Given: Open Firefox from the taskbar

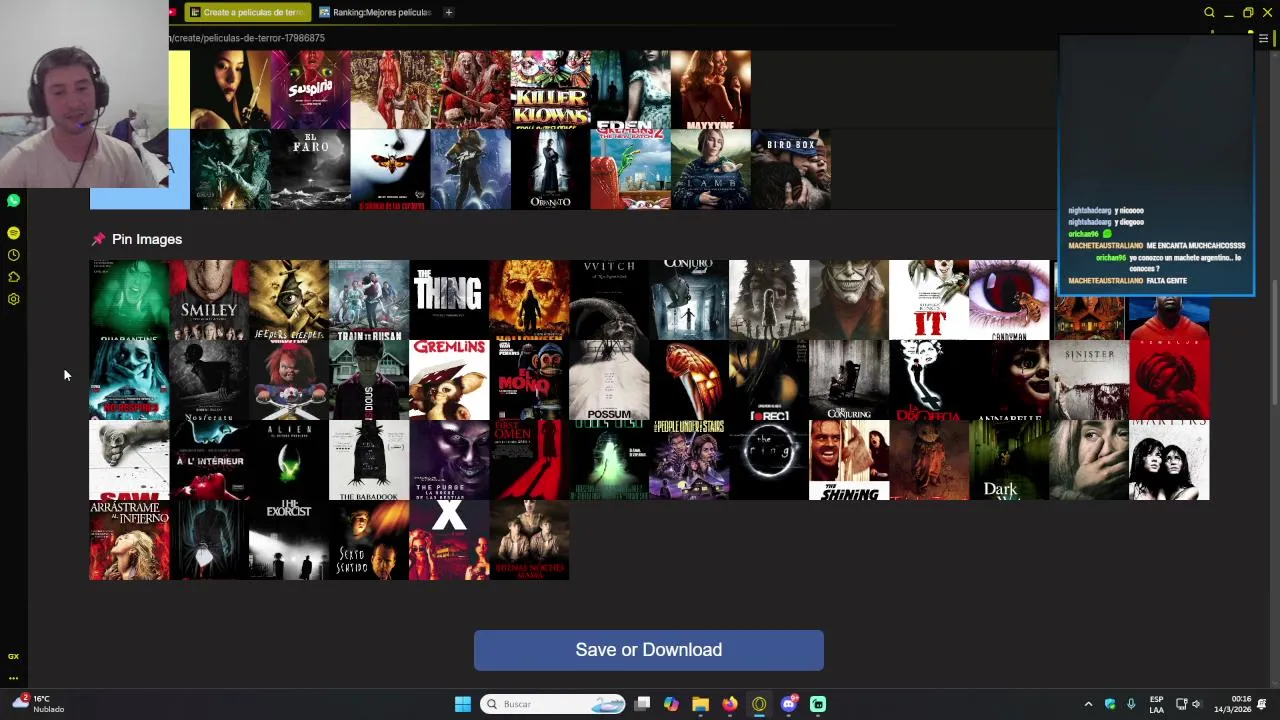Looking at the screenshot, I should (x=730, y=704).
